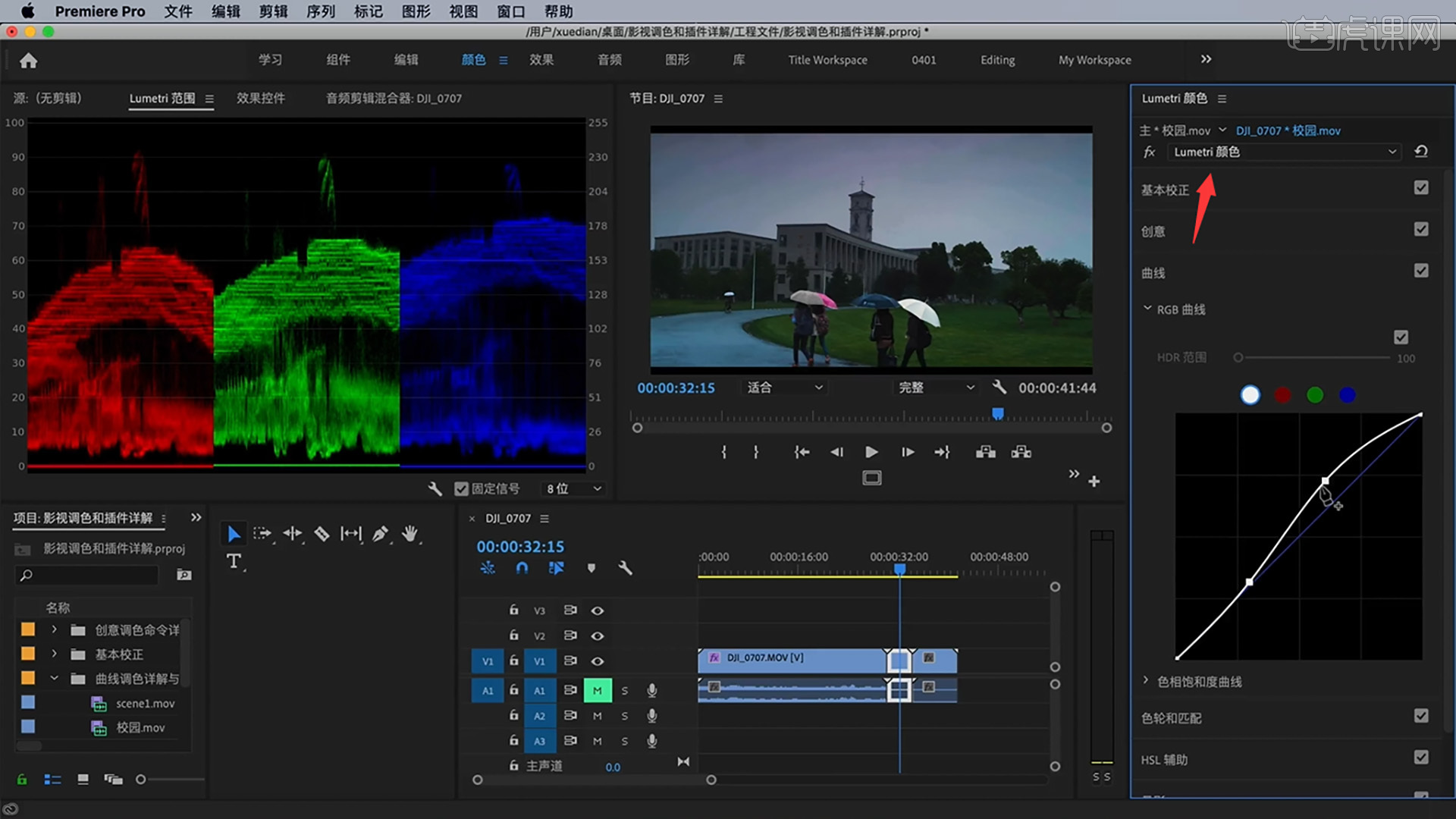This screenshot has height=819, width=1456.
Task: Open the 音频 workspace
Action: pos(609,60)
